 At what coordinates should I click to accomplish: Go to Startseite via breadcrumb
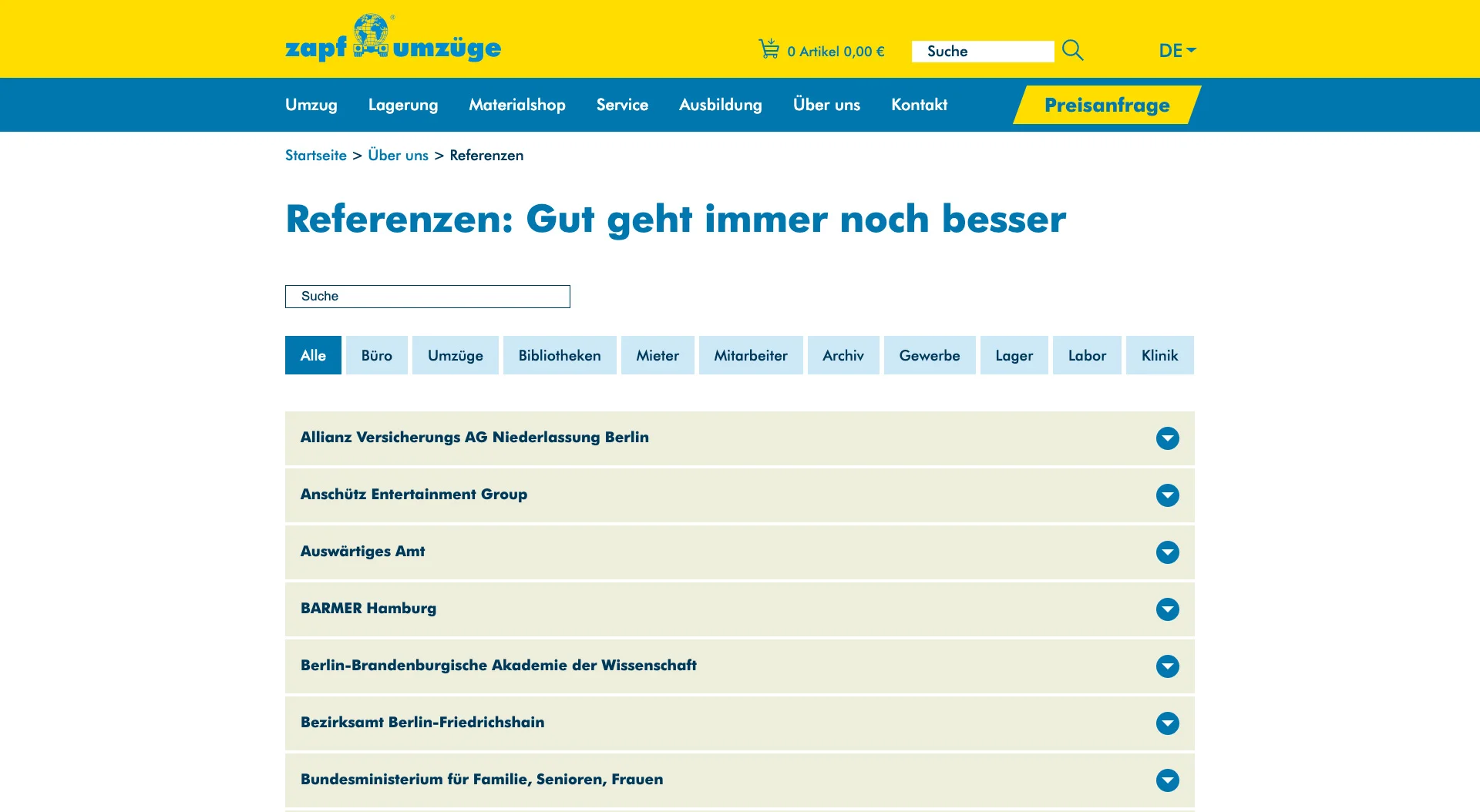click(315, 156)
